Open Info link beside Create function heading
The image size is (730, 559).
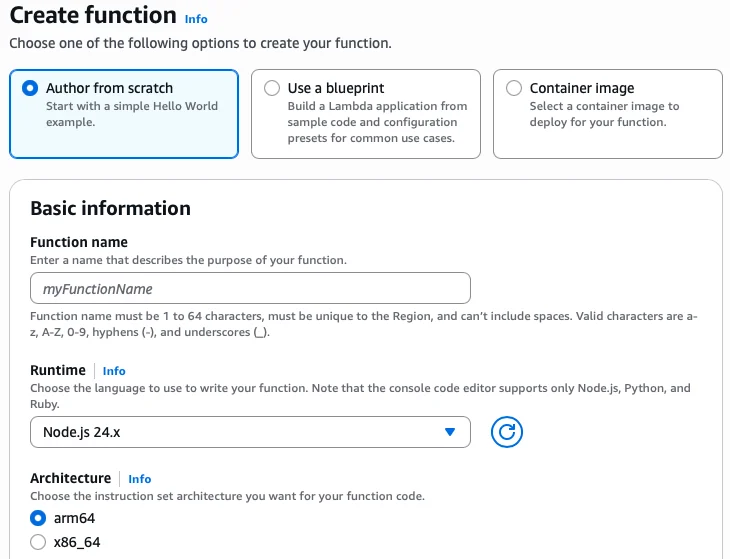(x=196, y=19)
